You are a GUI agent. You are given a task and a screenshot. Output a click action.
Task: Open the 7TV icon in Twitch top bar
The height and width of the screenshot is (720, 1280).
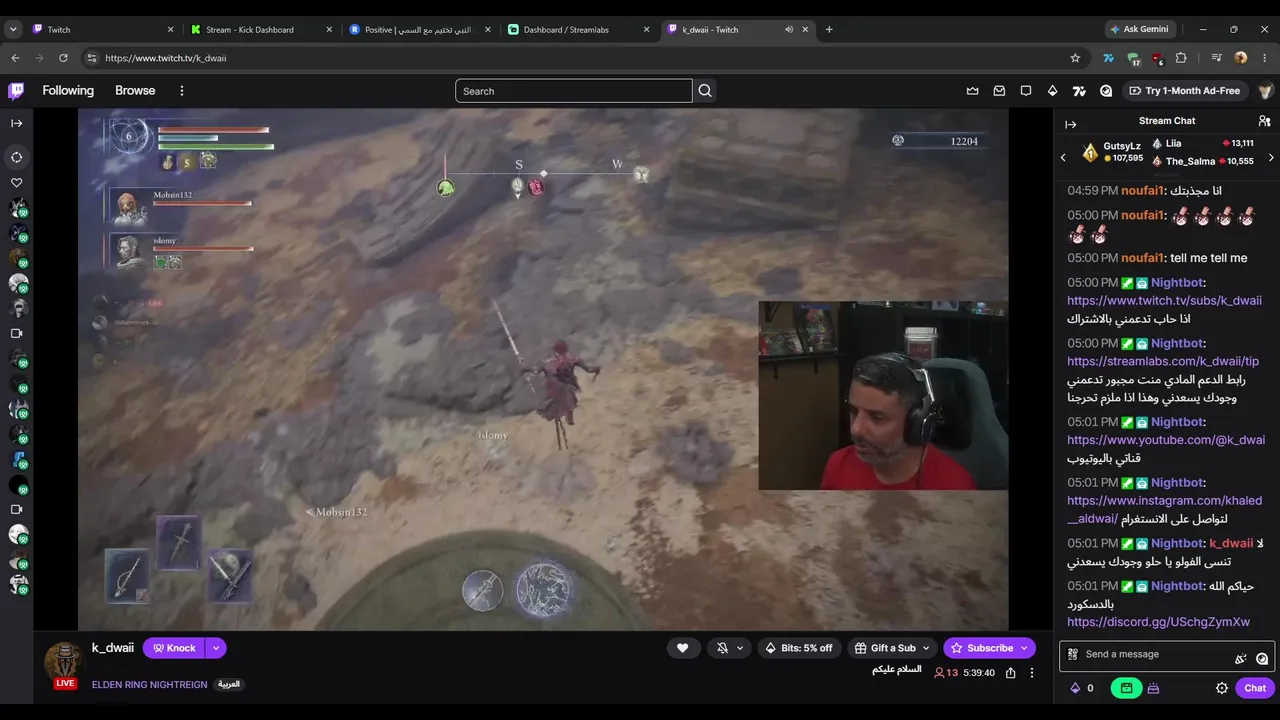tap(1079, 91)
